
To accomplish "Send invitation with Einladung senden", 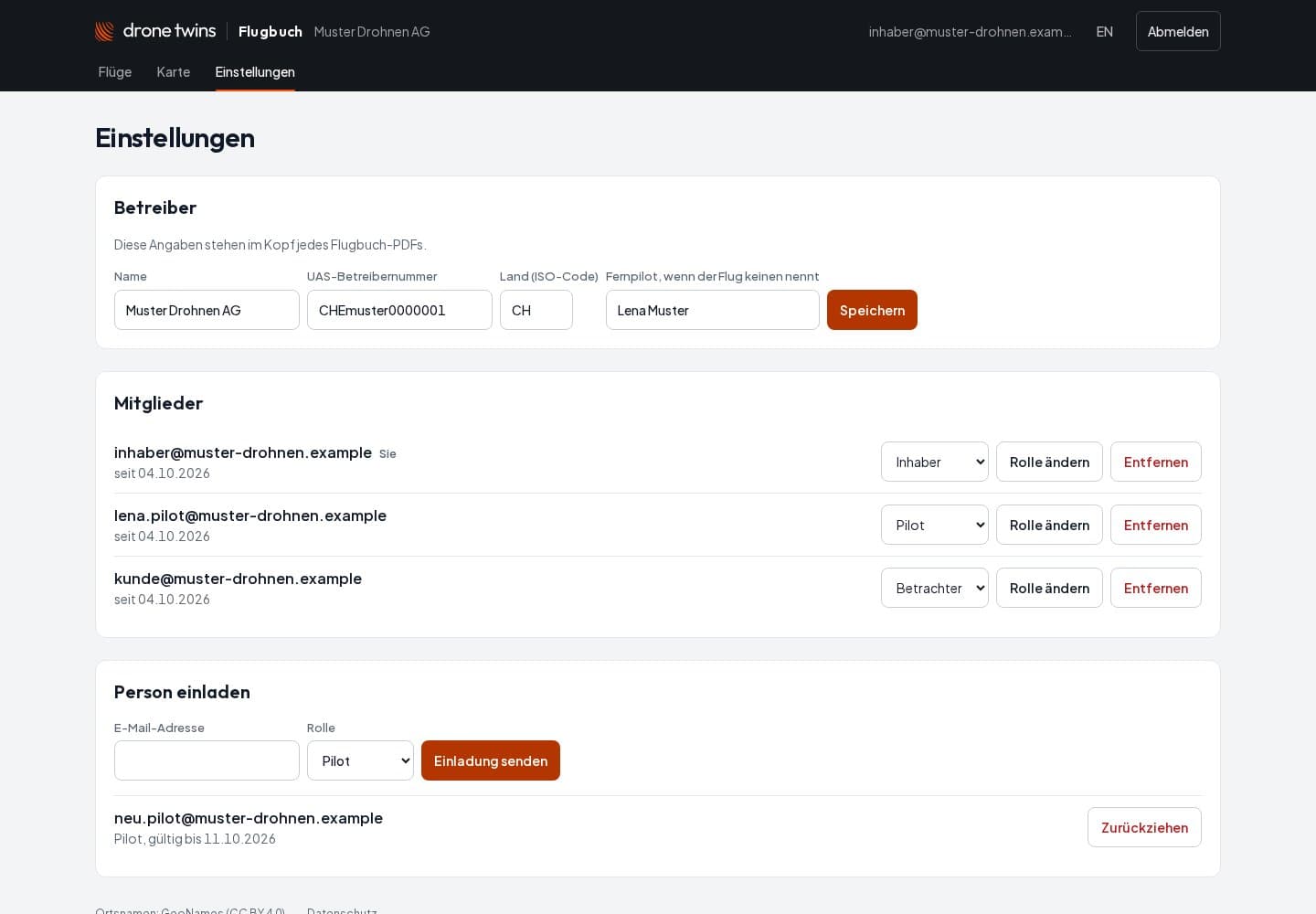I will pyautogui.click(x=491, y=760).
